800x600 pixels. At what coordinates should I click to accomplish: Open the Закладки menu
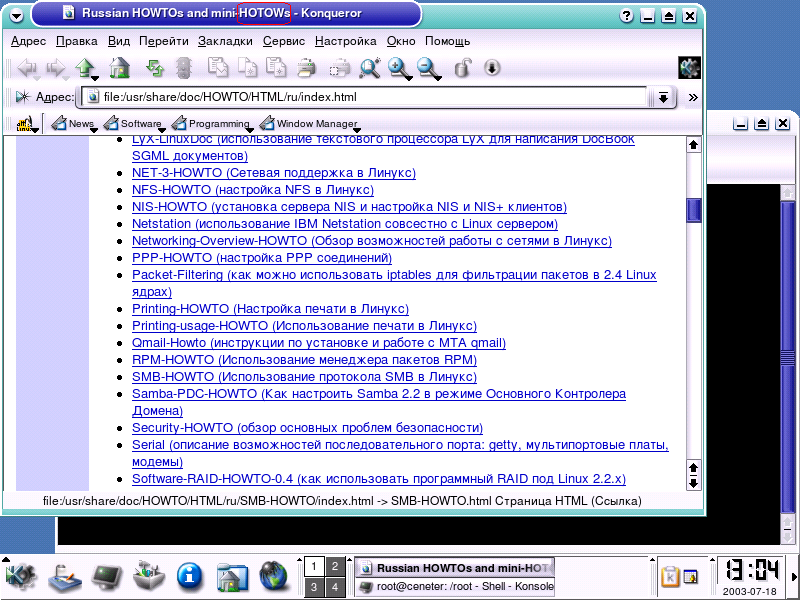click(x=225, y=41)
